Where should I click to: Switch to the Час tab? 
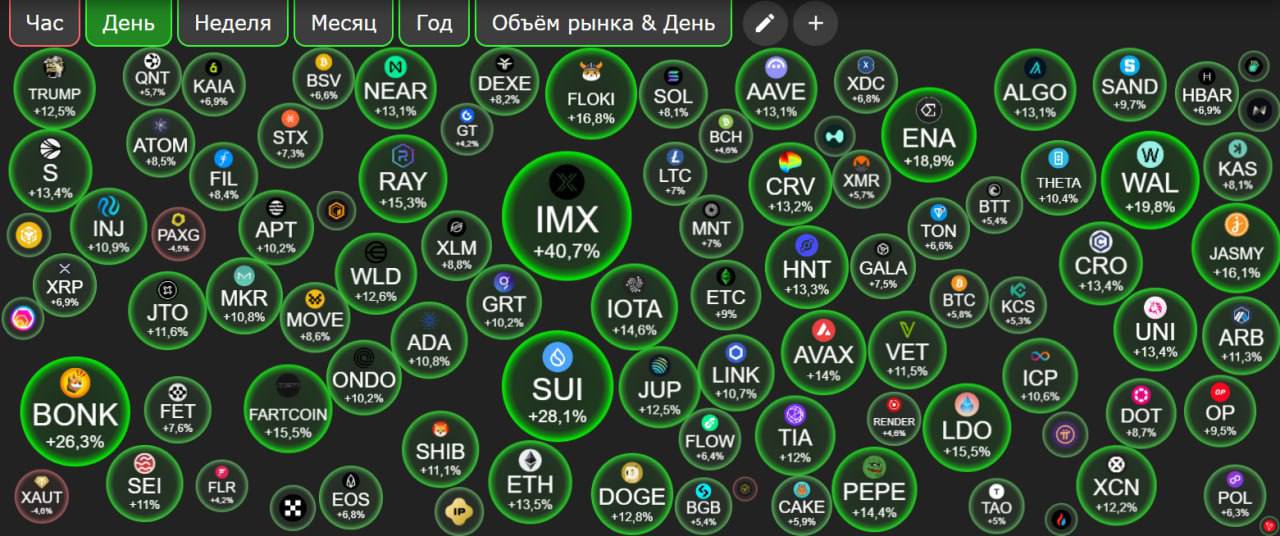coord(44,23)
